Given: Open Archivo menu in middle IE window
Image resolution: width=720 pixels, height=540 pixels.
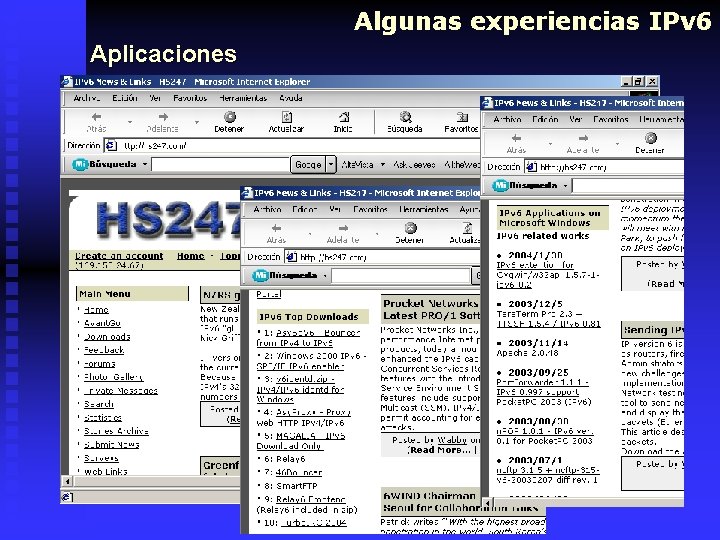Looking at the screenshot, I should [x=267, y=209].
